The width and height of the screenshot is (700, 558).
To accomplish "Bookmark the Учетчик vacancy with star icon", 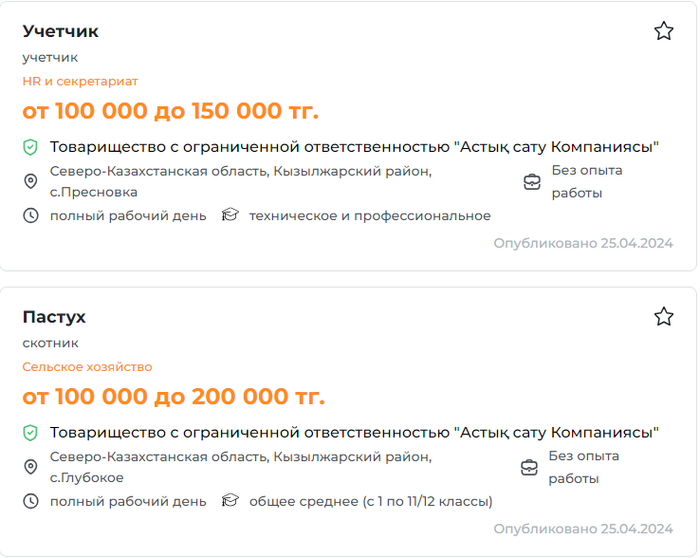I will (x=664, y=31).
